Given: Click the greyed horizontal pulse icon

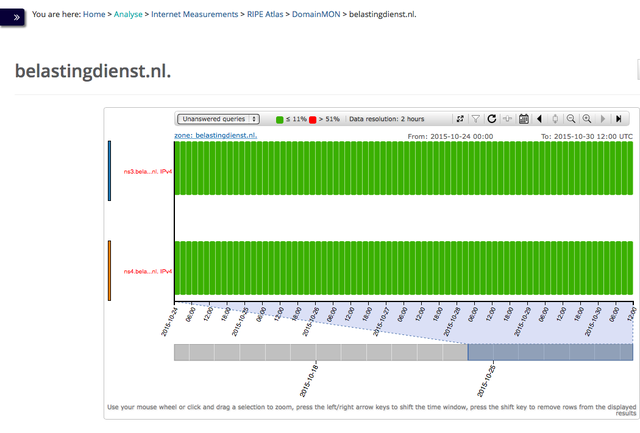Looking at the screenshot, I should [507, 119].
